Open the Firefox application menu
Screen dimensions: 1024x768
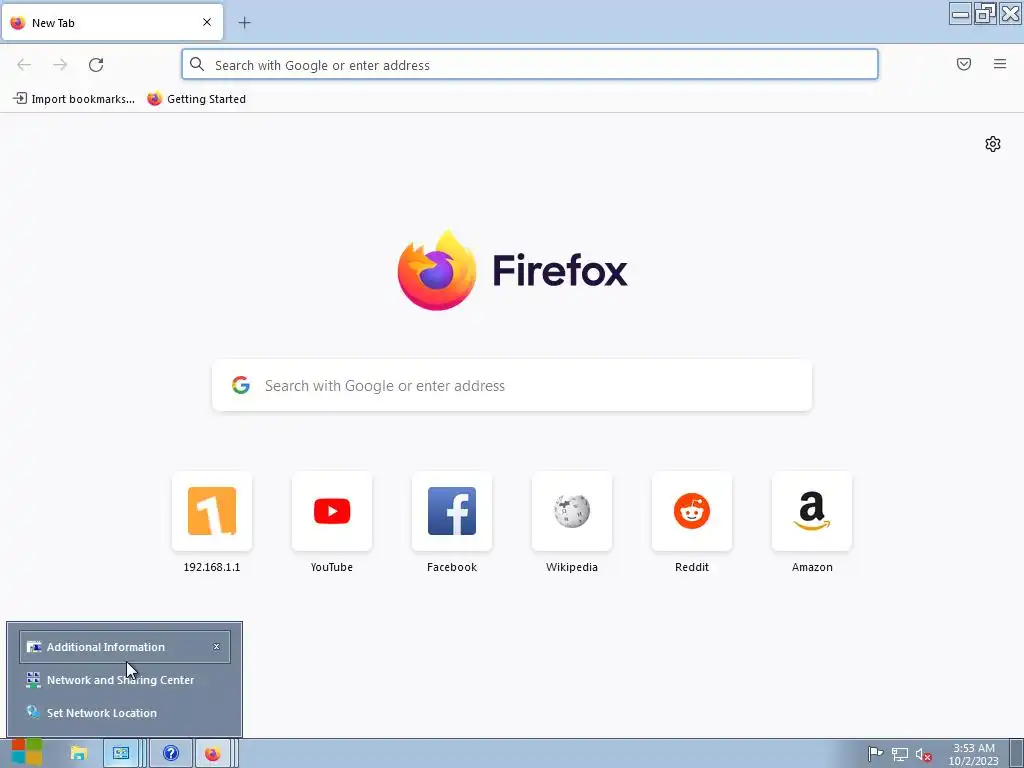point(1000,64)
